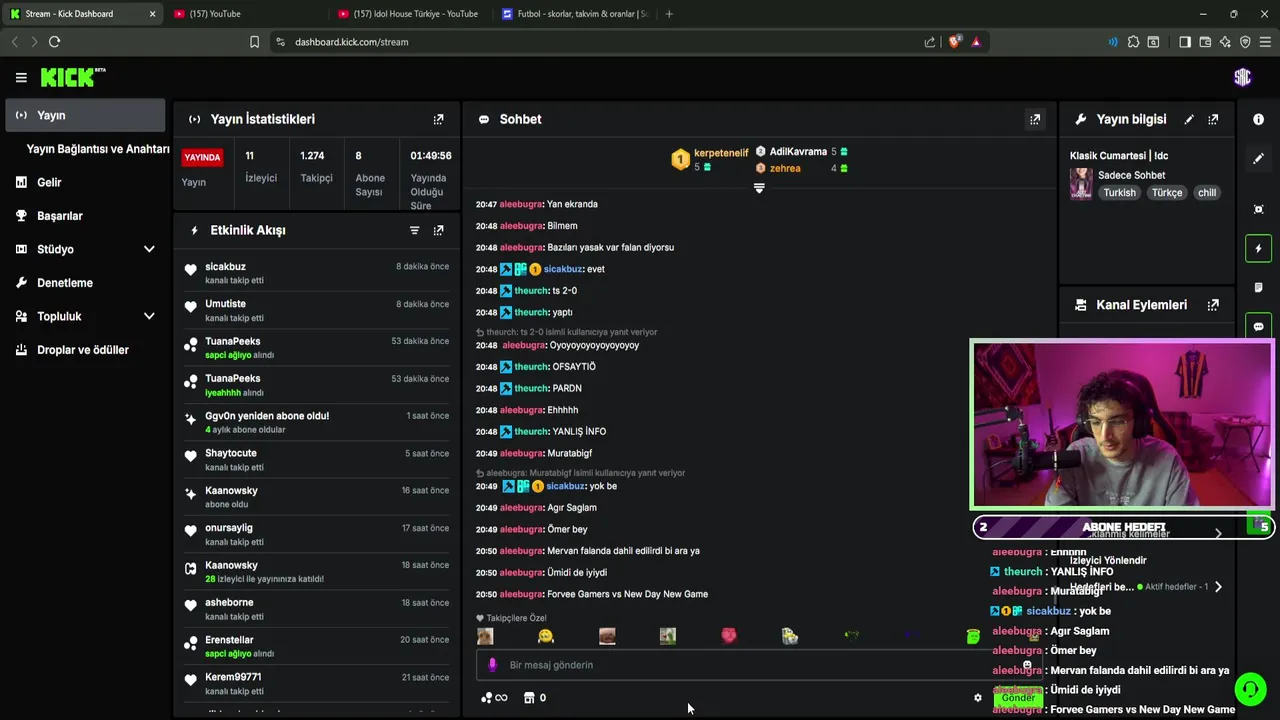Open Droplar ve ödüller
Screen dimensions: 1280x720
pos(85,350)
